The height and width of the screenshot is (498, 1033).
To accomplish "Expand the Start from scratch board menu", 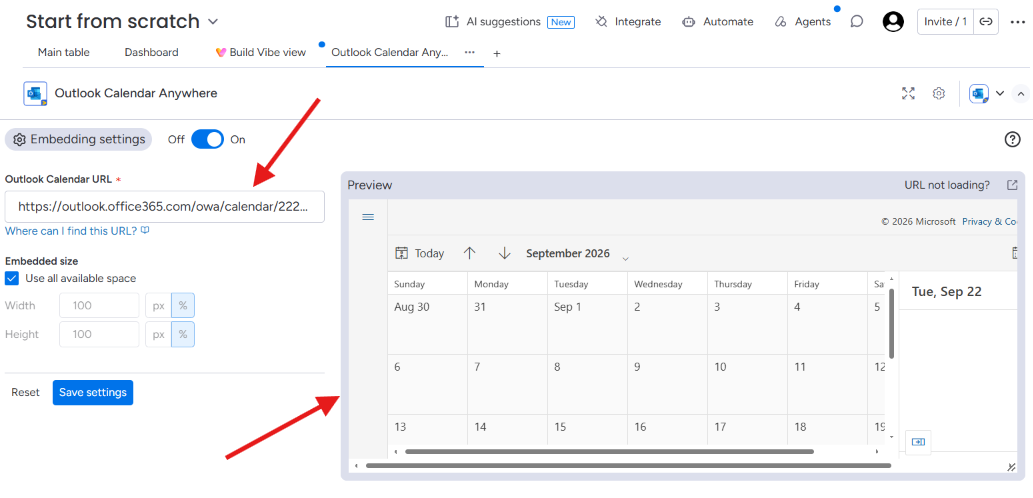I will click(x=213, y=22).
